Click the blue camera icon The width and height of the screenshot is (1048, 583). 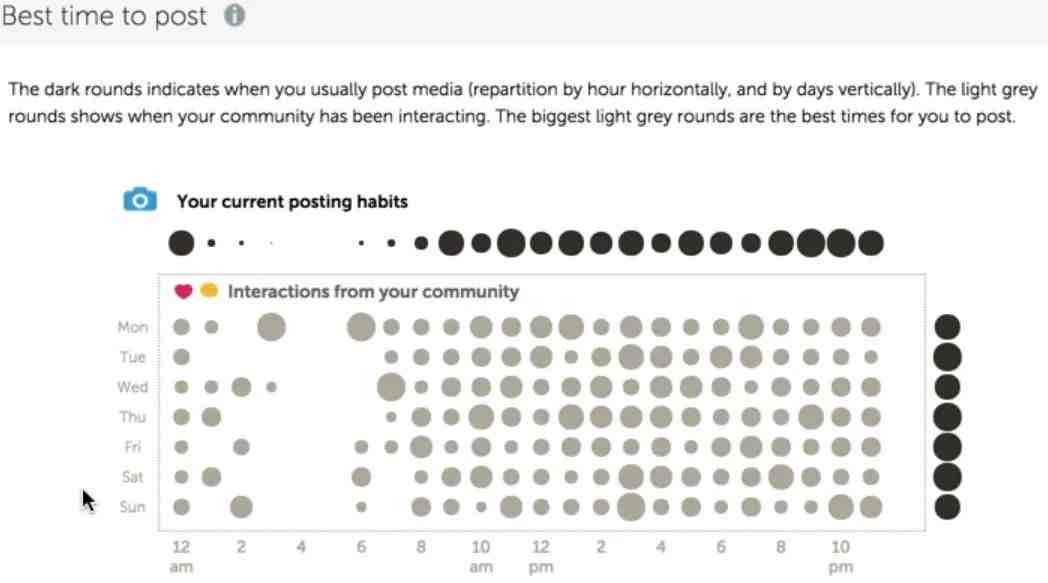[140, 199]
